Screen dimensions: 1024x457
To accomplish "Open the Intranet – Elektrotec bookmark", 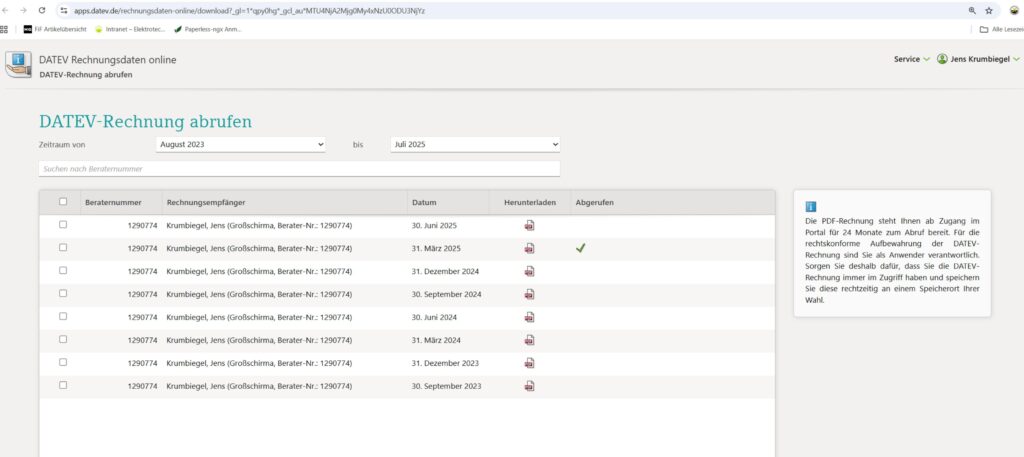I will coord(130,29).
